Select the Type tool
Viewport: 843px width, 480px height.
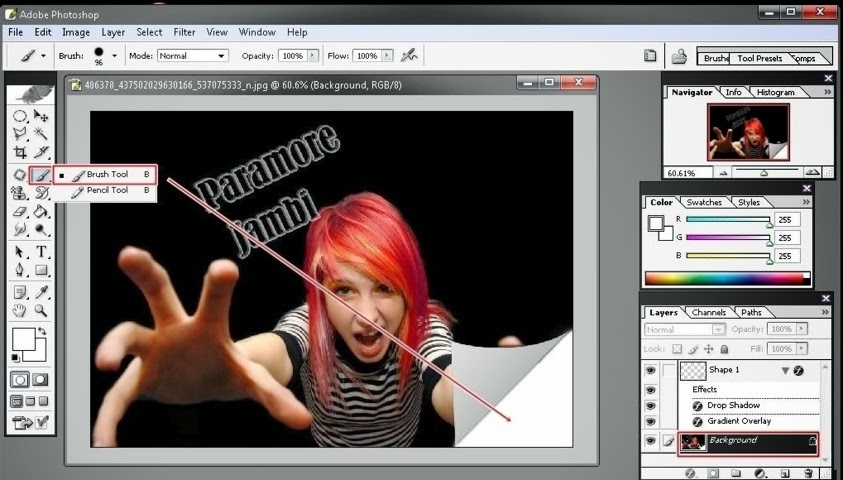41,252
